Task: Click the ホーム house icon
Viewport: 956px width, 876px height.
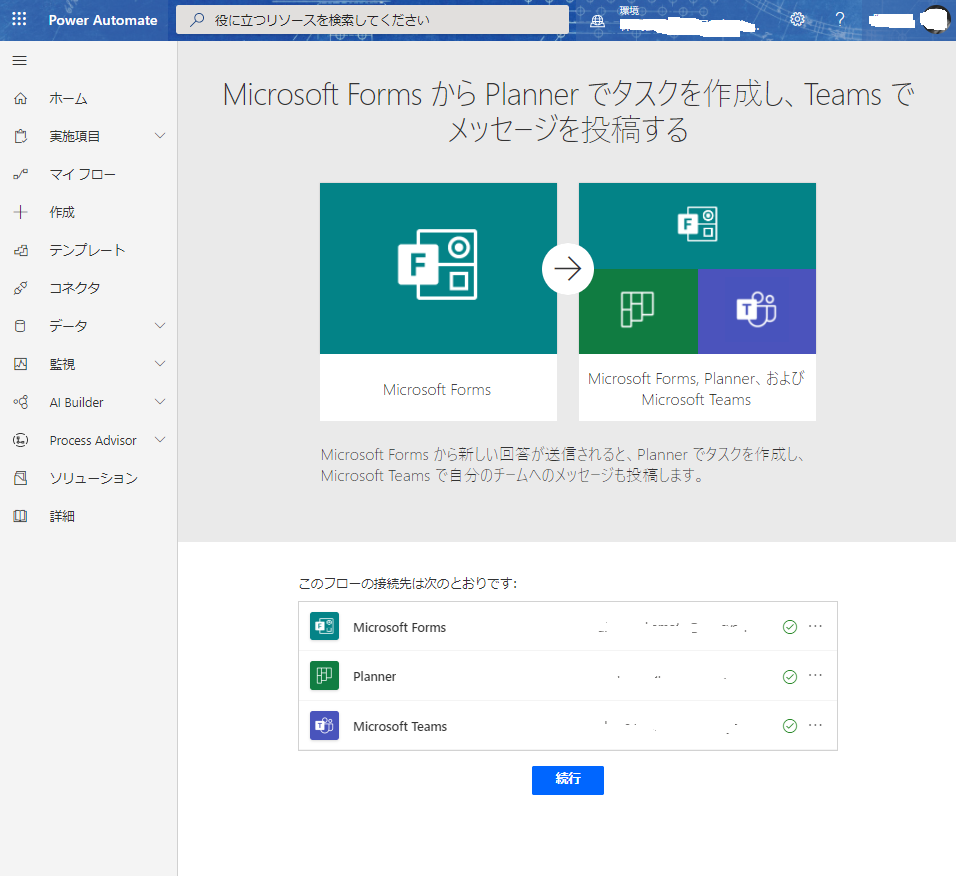Action: (20, 98)
